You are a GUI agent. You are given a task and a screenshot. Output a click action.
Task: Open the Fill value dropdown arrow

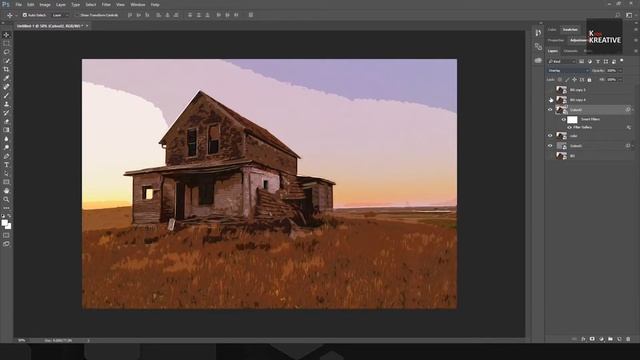620,80
